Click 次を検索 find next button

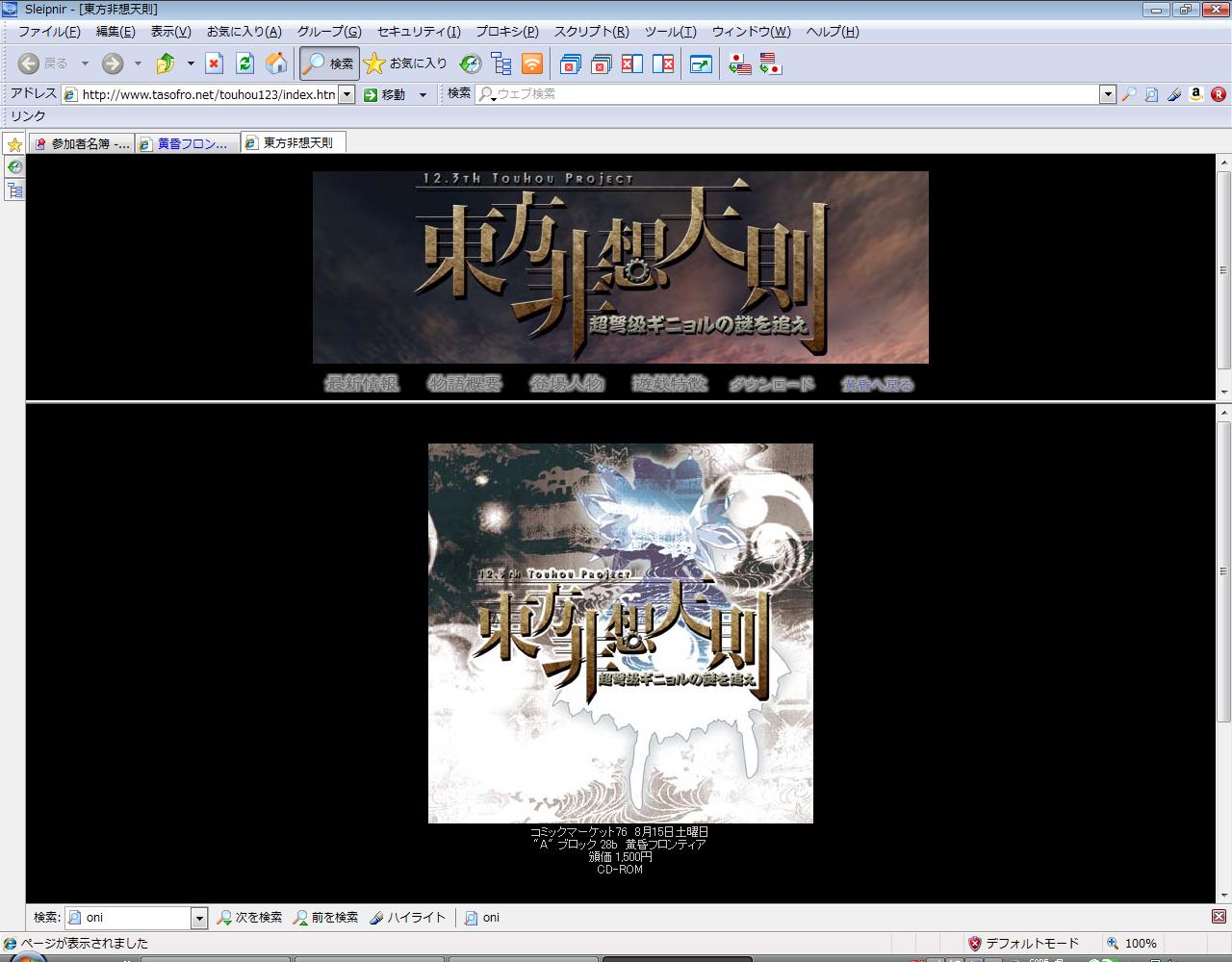click(x=249, y=918)
